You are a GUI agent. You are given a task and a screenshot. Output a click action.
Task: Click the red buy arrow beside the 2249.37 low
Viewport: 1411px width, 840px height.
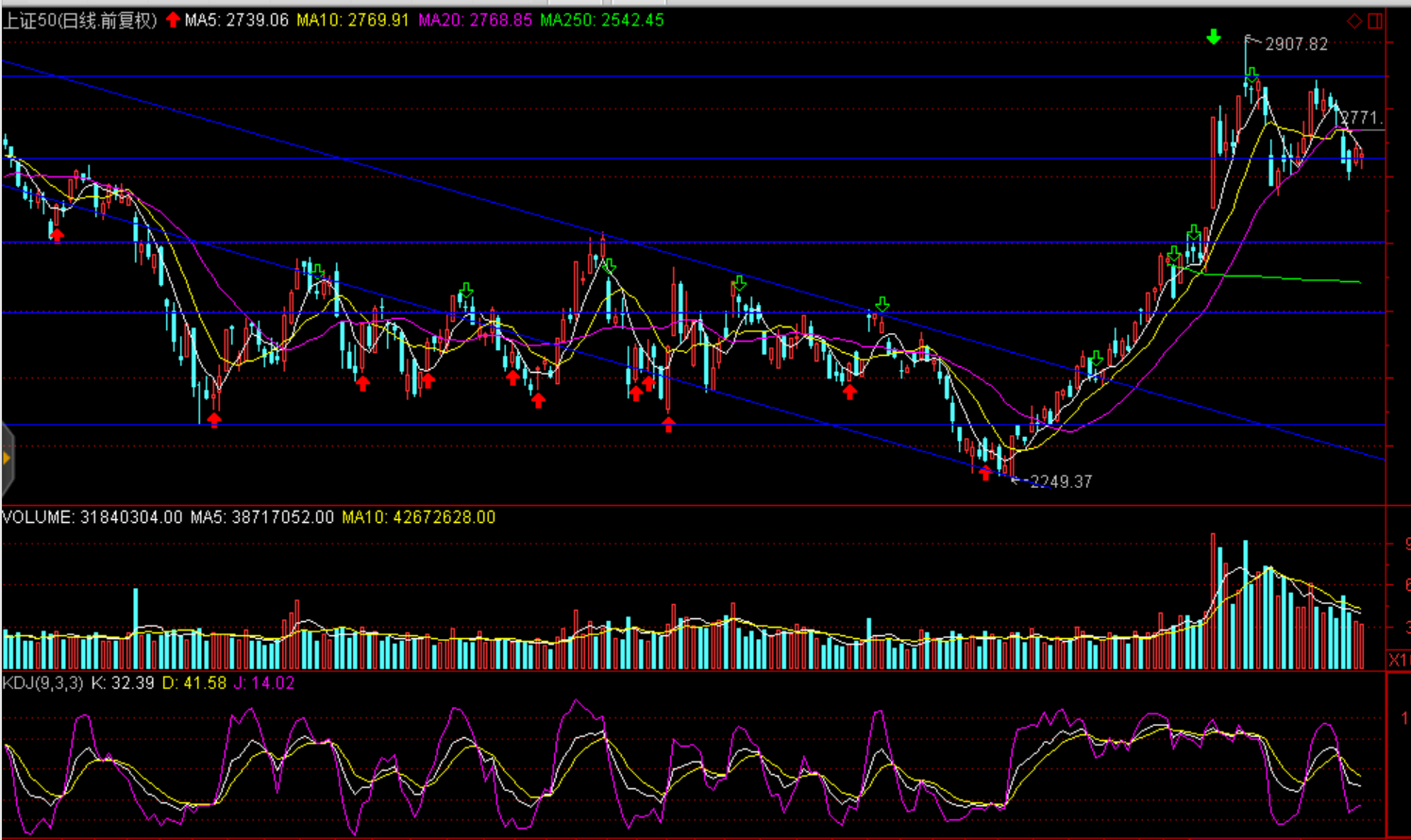click(x=985, y=472)
